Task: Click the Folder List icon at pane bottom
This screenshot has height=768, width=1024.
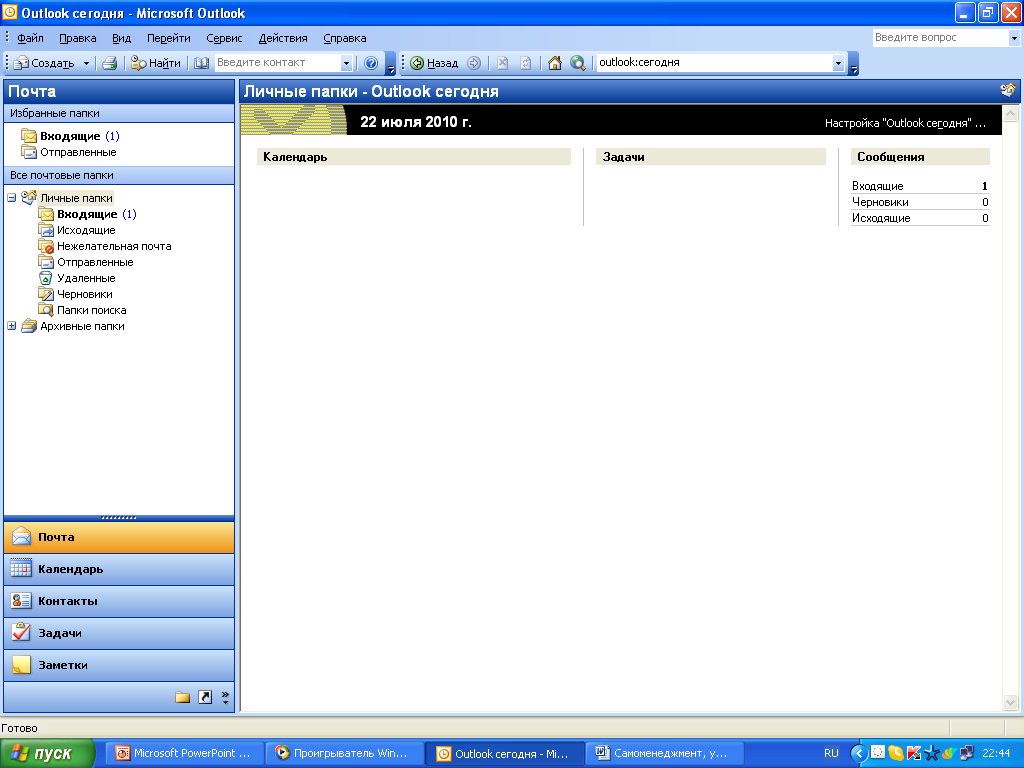Action: [x=183, y=697]
